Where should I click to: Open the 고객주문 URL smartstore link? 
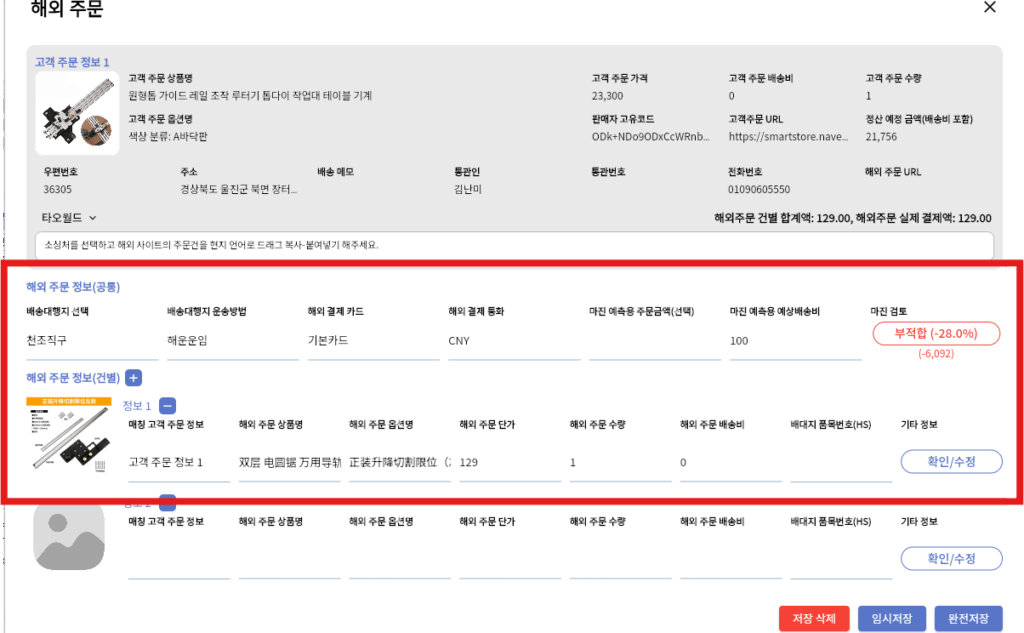click(788, 137)
